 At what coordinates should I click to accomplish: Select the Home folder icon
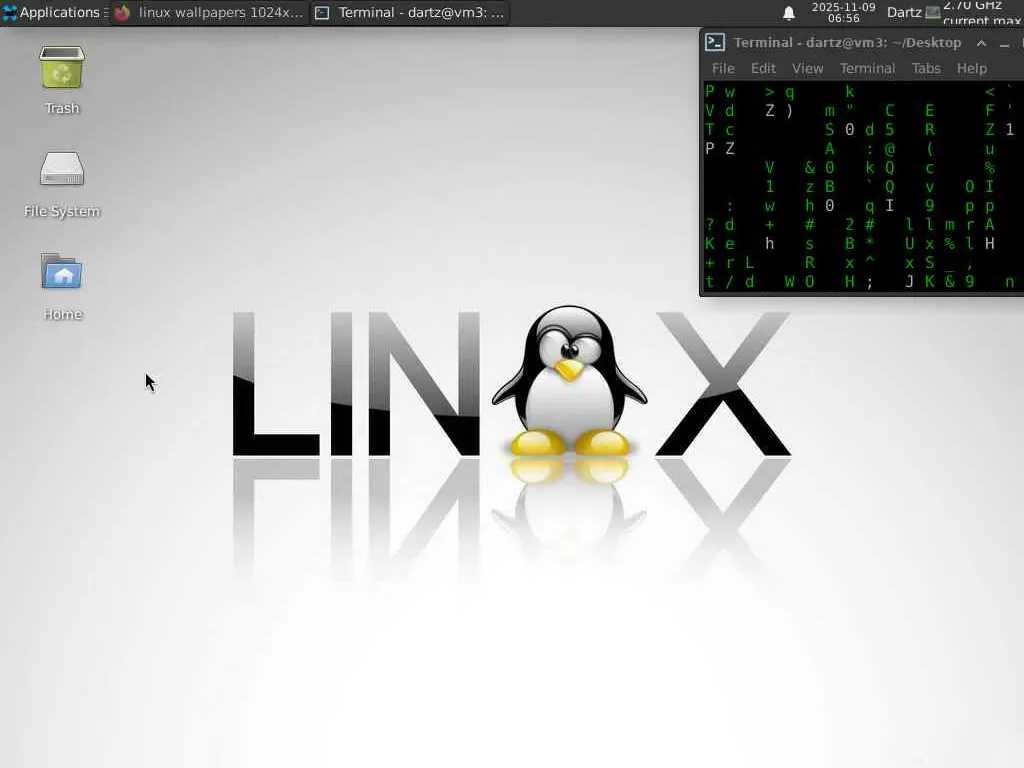pos(62,271)
